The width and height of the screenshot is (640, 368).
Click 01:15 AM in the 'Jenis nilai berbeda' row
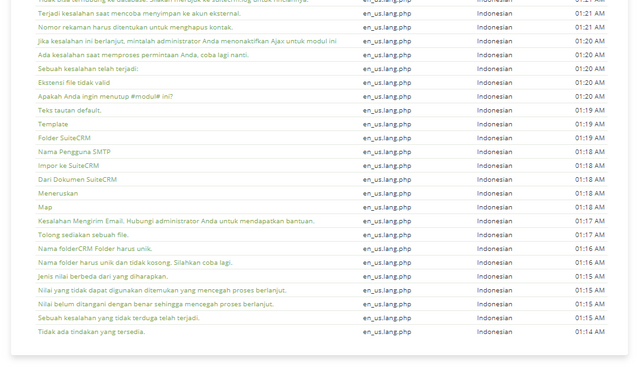(590, 277)
